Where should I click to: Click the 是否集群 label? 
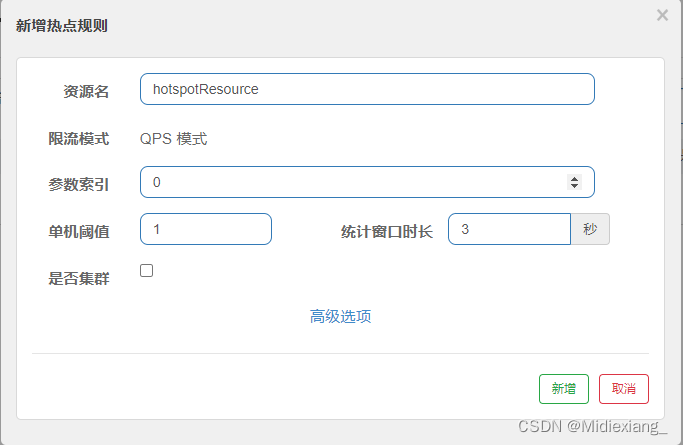click(x=78, y=279)
